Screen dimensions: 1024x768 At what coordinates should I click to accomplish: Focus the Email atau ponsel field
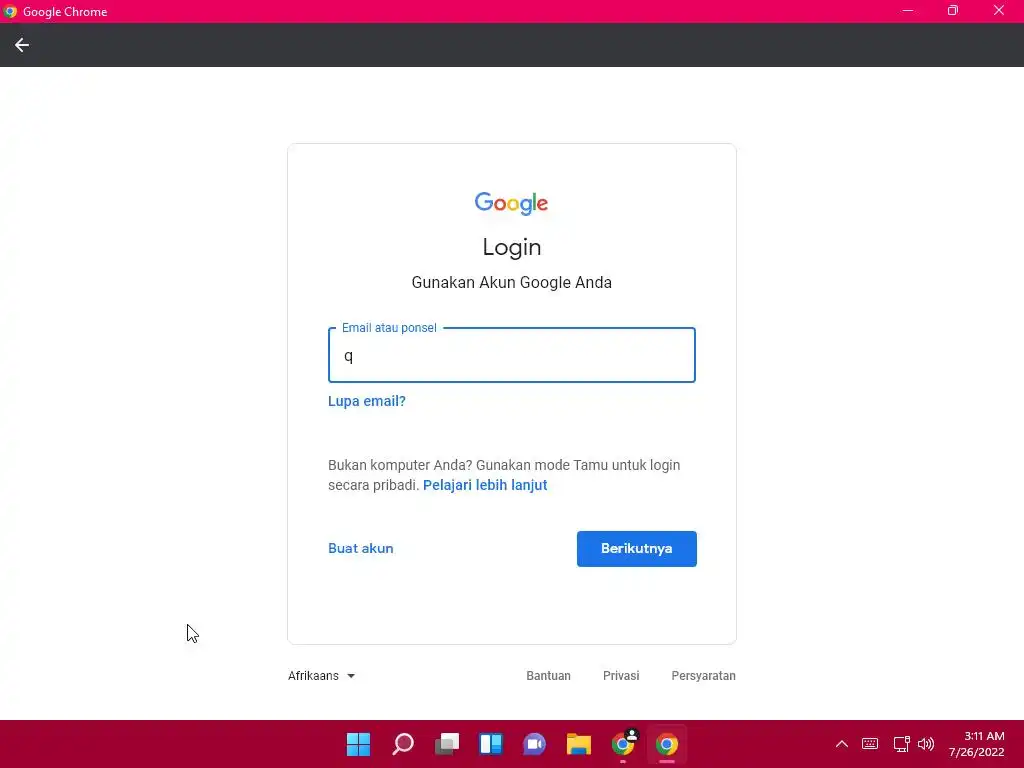point(511,355)
